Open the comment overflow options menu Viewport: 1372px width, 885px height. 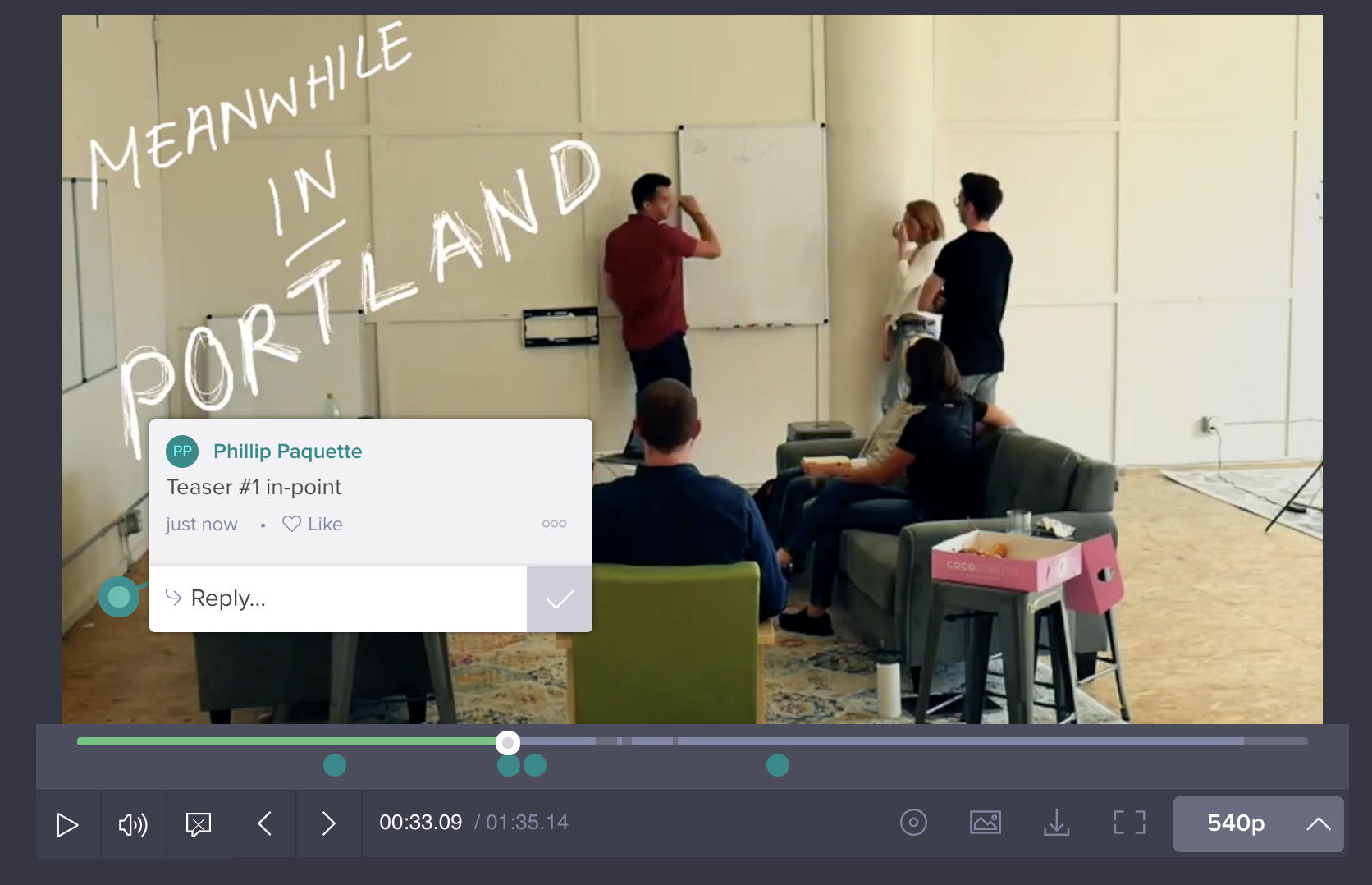click(554, 523)
